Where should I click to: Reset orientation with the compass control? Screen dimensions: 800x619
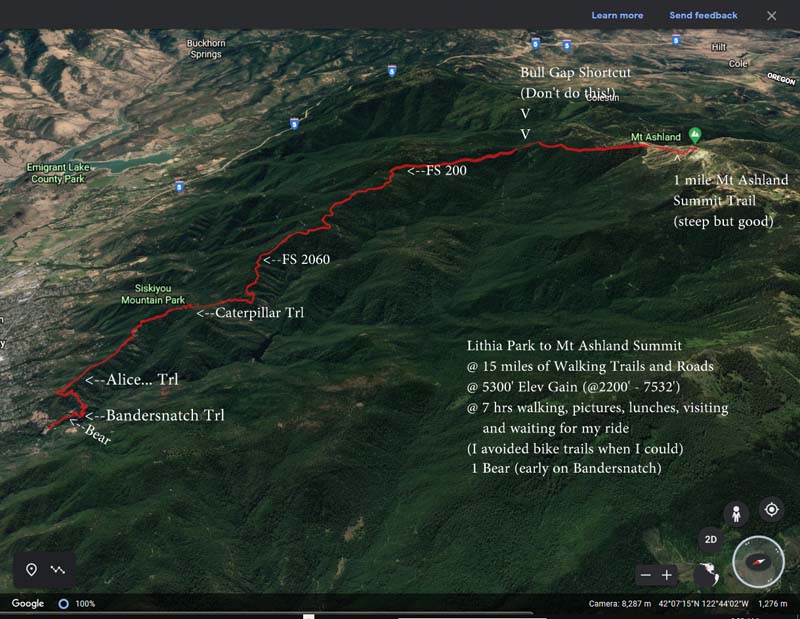point(758,562)
